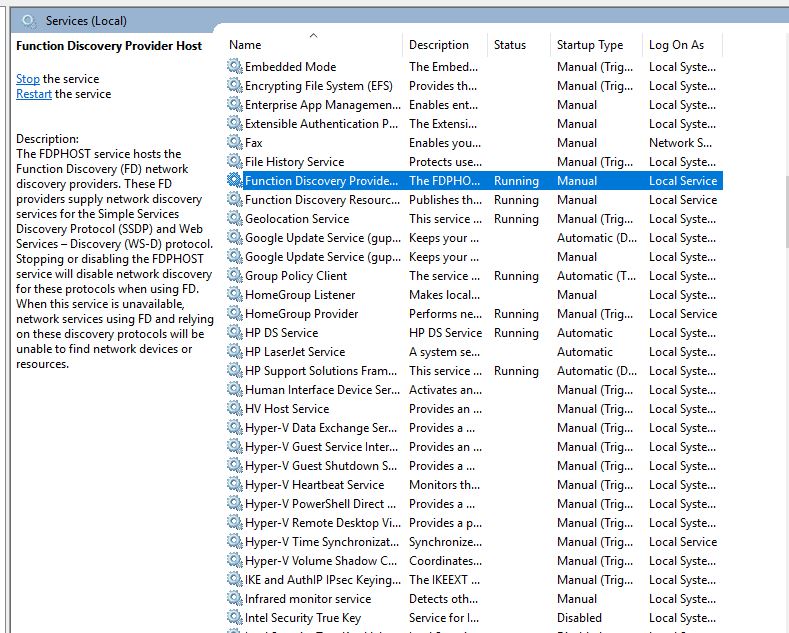Select the HomeGroup Listener service
Viewport: 789px width, 633px height.
pyautogui.click(x=300, y=295)
